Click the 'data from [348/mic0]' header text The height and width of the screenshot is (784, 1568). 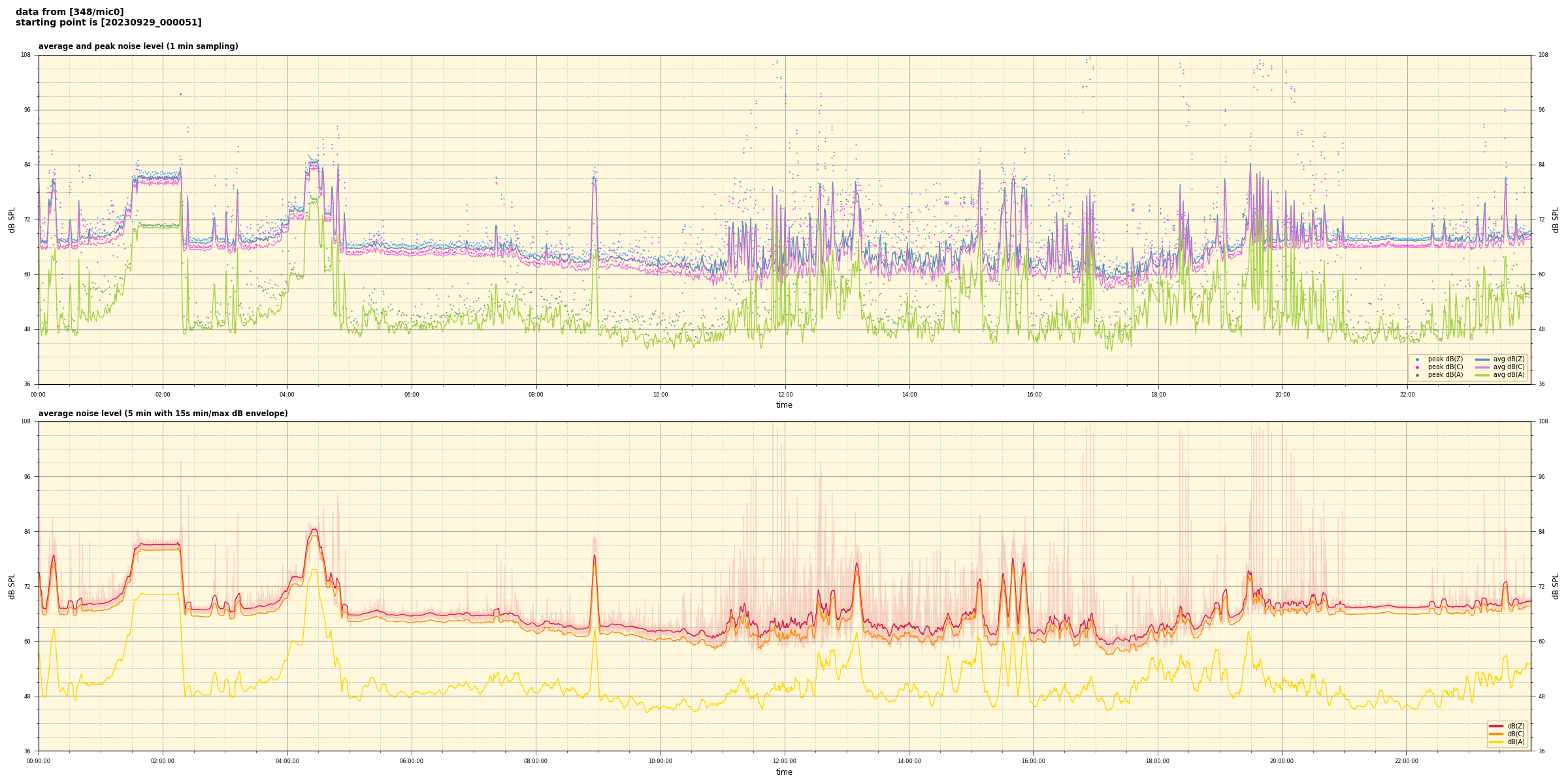coord(69,12)
